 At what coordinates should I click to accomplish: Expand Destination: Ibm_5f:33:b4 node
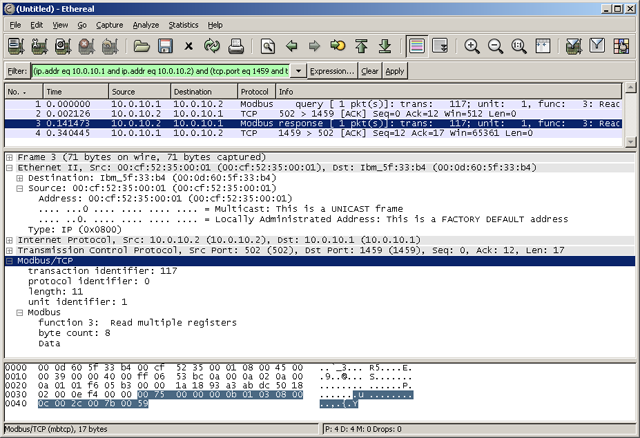(20, 178)
